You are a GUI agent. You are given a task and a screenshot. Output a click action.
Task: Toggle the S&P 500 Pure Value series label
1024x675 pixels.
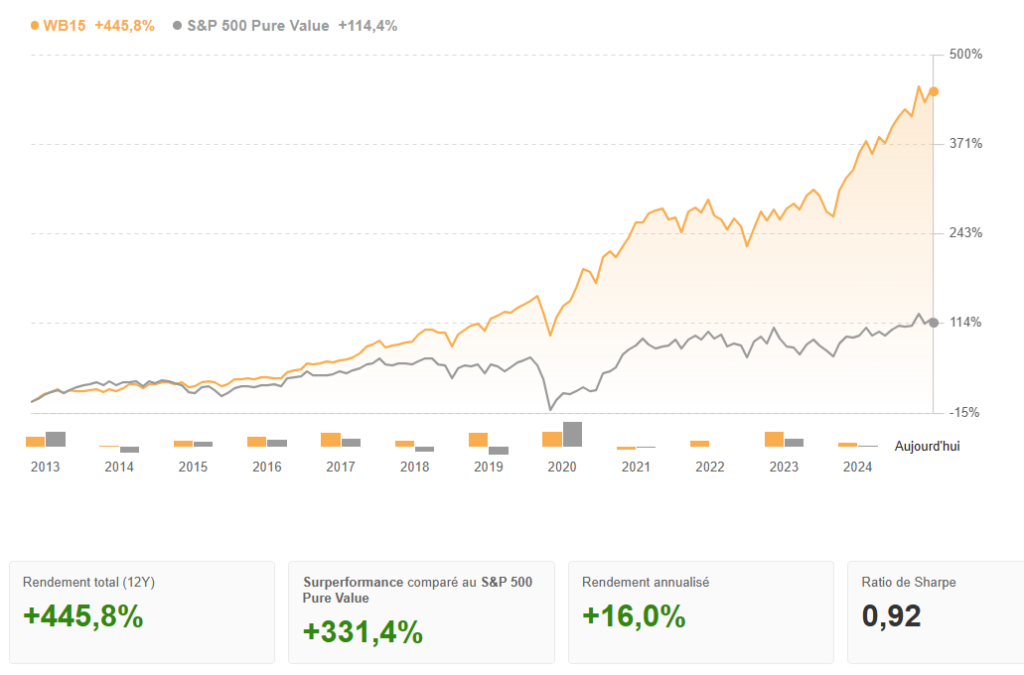pos(258,26)
